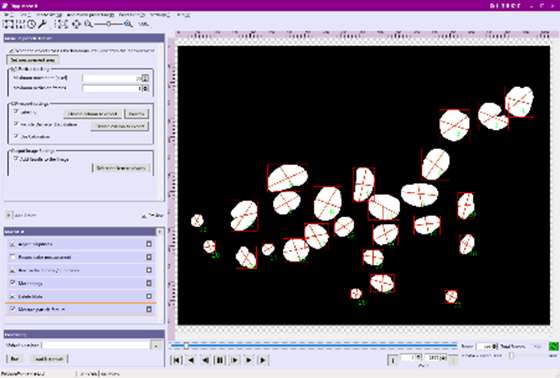
Task: Pause playback with the pause button
Action: tap(220, 360)
